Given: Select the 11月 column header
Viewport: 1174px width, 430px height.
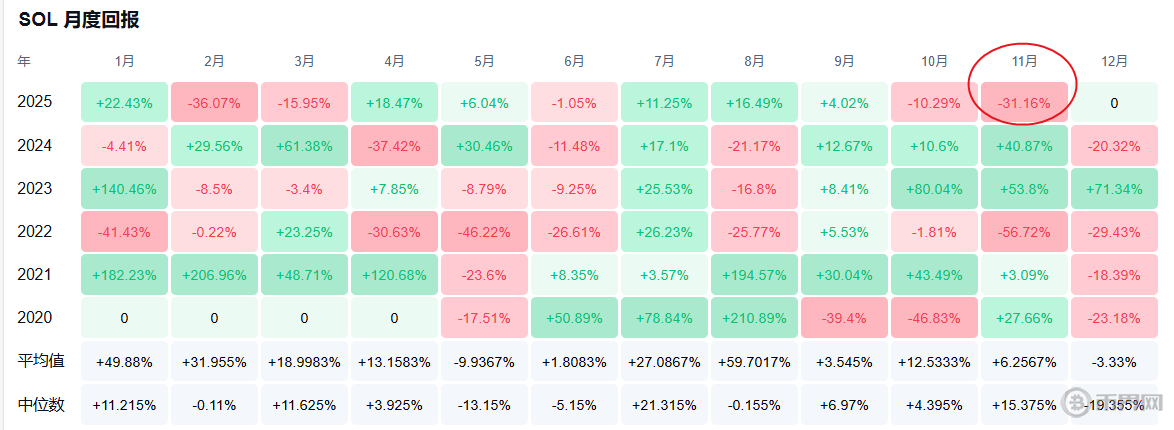Looking at the screenshot, I should (1024, 61).
